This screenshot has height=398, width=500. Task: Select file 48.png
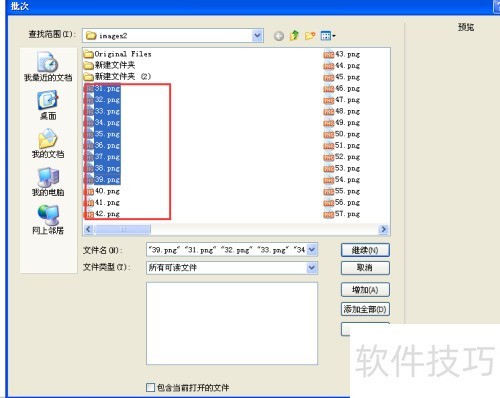(342, 111)
